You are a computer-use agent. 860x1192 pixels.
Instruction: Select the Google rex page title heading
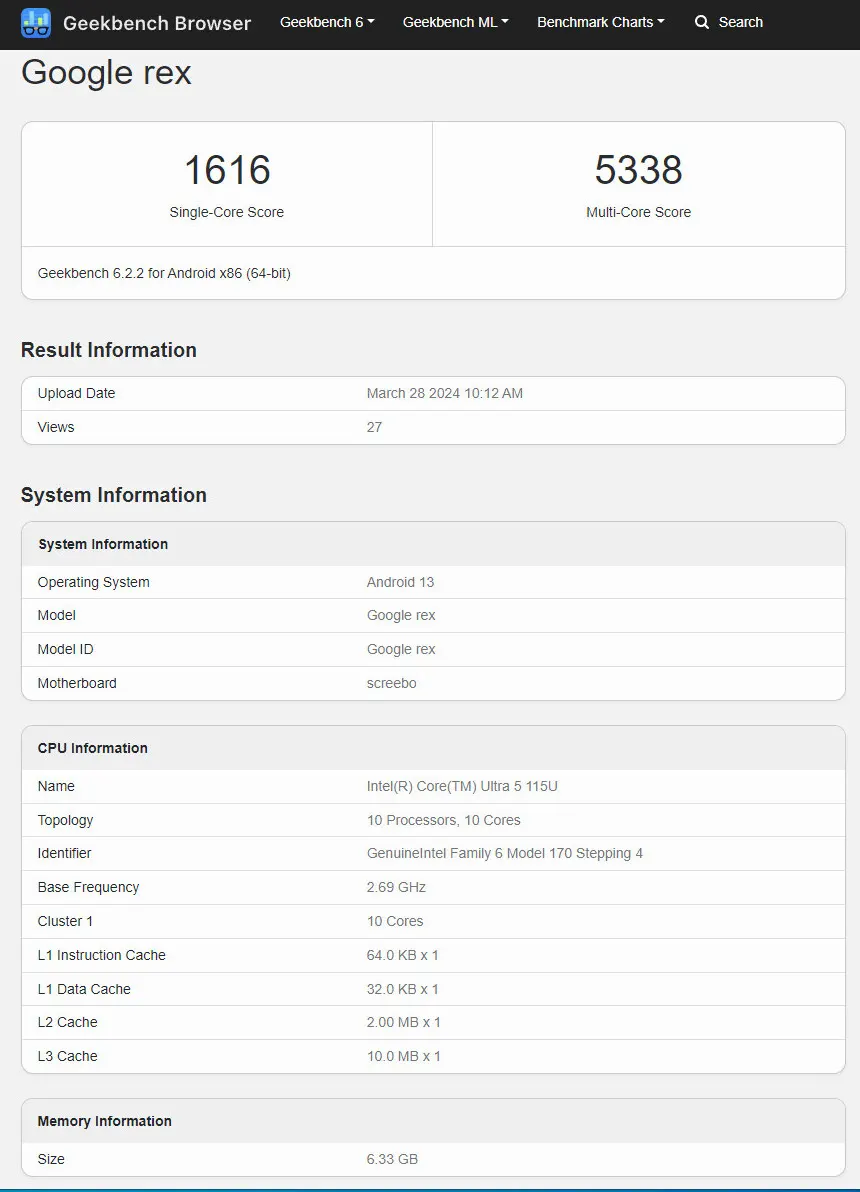106,73
